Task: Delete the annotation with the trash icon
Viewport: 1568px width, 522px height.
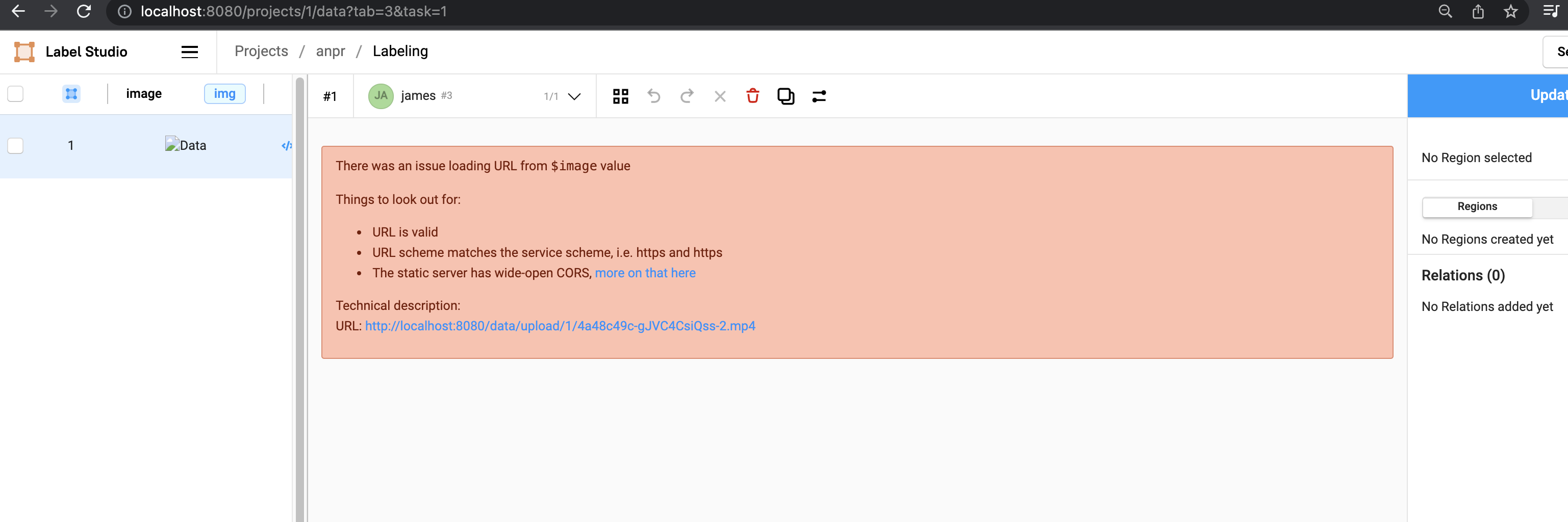Action: click(753, 96)
